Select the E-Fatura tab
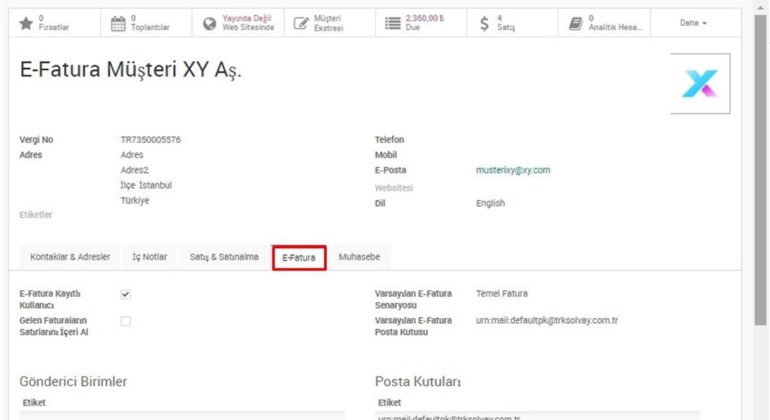Screen dimensions: 770x420 (299, 258)
